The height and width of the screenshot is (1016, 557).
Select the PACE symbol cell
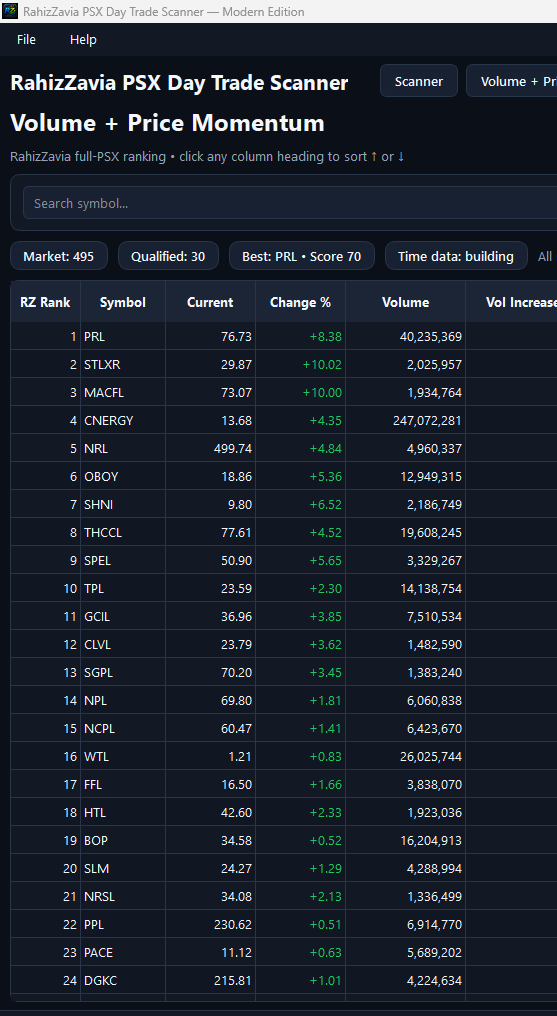122,952
